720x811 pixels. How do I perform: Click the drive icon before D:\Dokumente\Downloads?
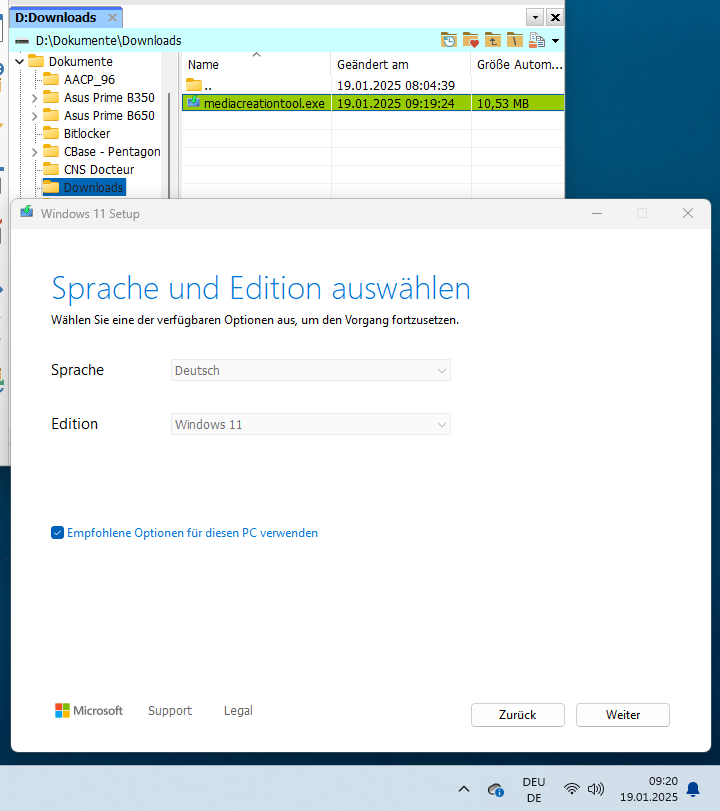(22, 41)
